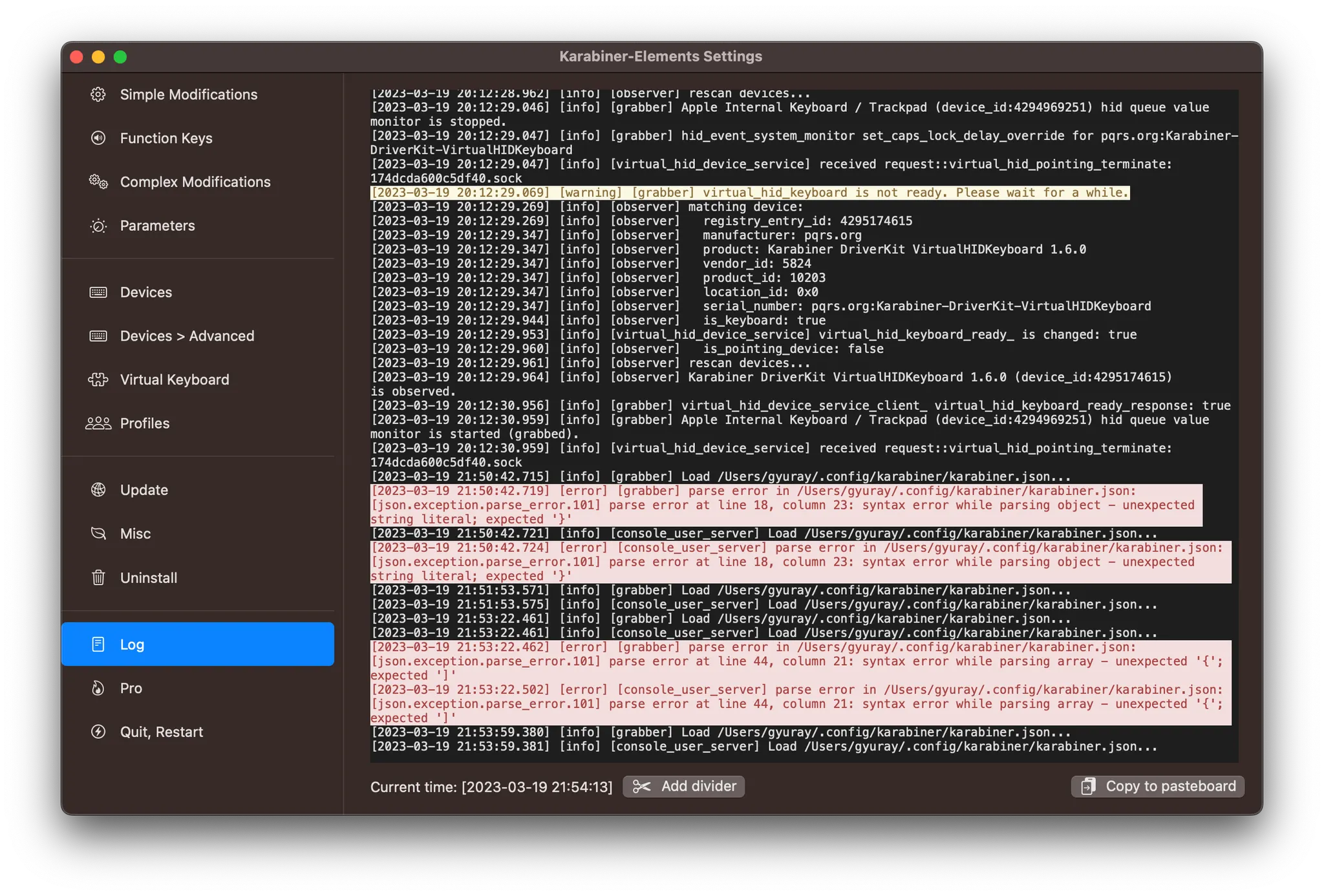Switch to Devices > Advanced pane

(x=187, y=336)
